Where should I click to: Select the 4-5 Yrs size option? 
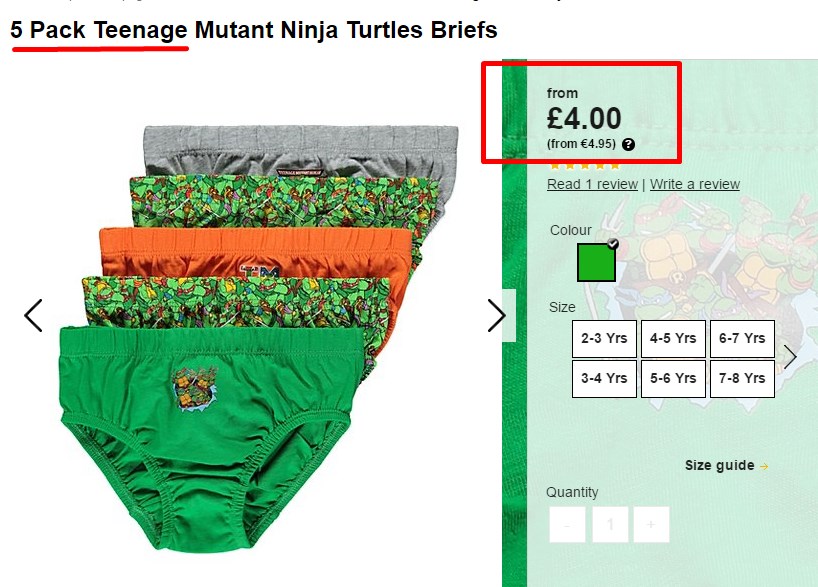click(x=673, y=339)
